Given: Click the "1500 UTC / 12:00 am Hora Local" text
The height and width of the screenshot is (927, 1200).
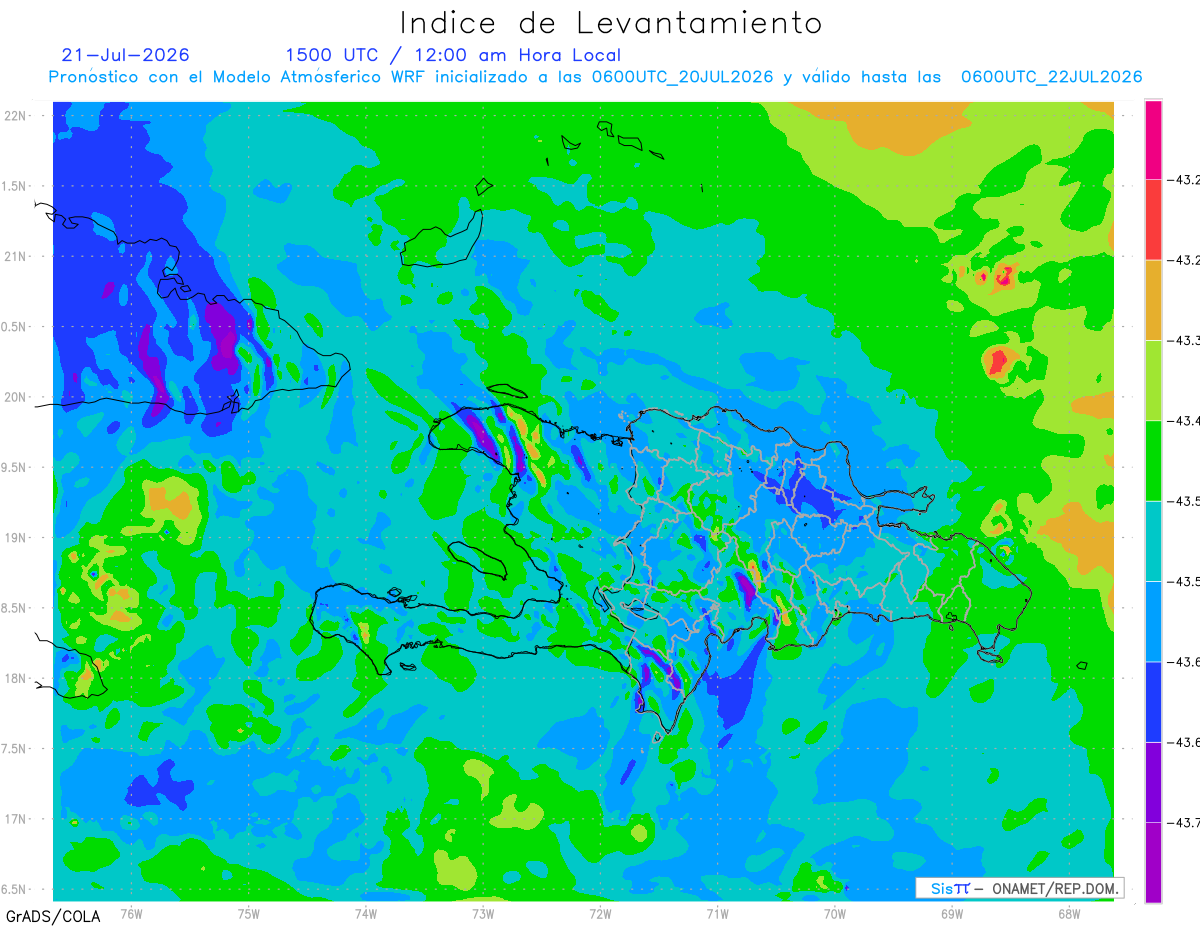Looking at the screenshot, I should click(453, 56).
